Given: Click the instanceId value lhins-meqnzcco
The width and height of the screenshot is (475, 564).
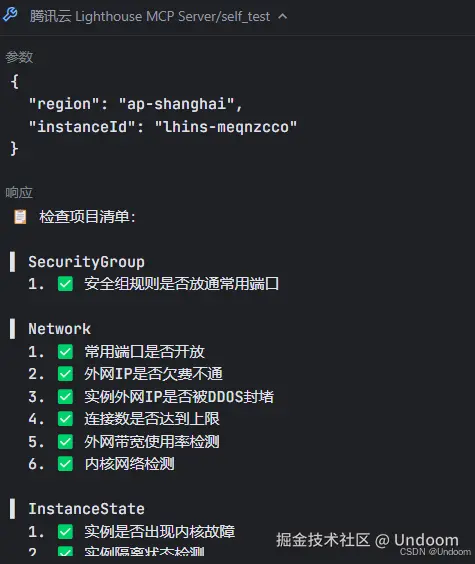Looking at the screenshot, I should (x=226, y=127).
